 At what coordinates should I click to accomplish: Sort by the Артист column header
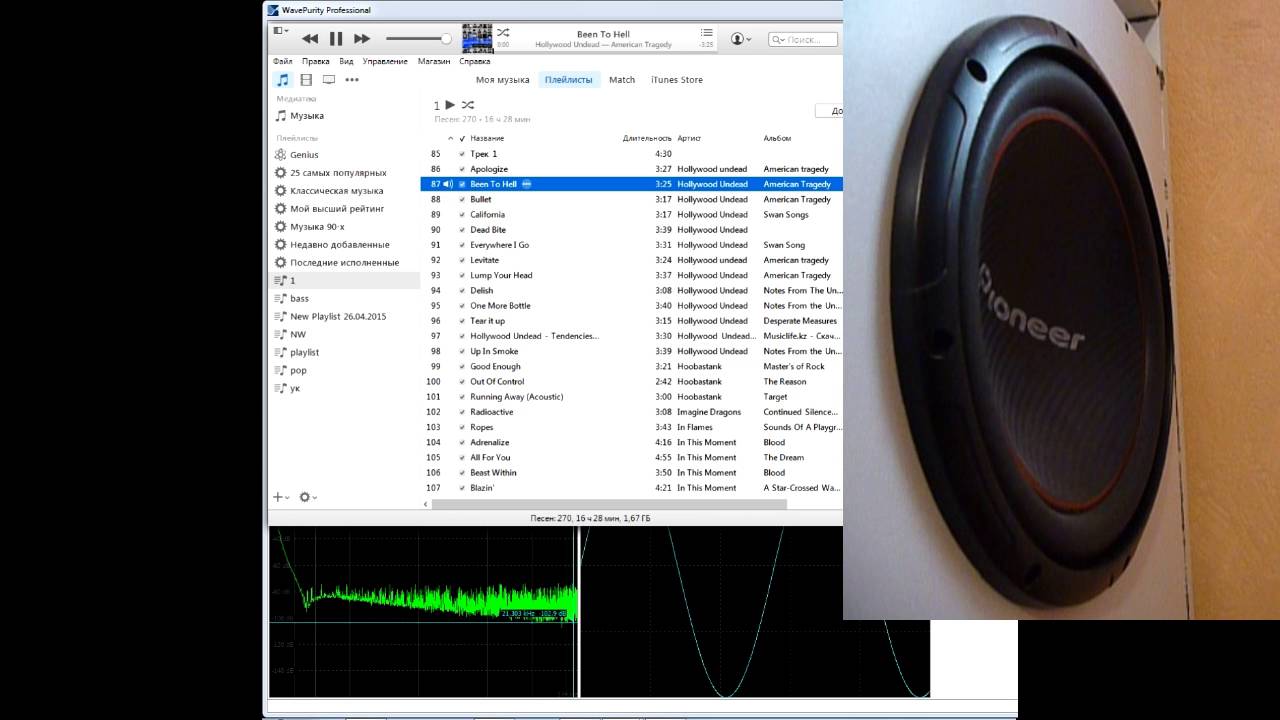(689, 138)
